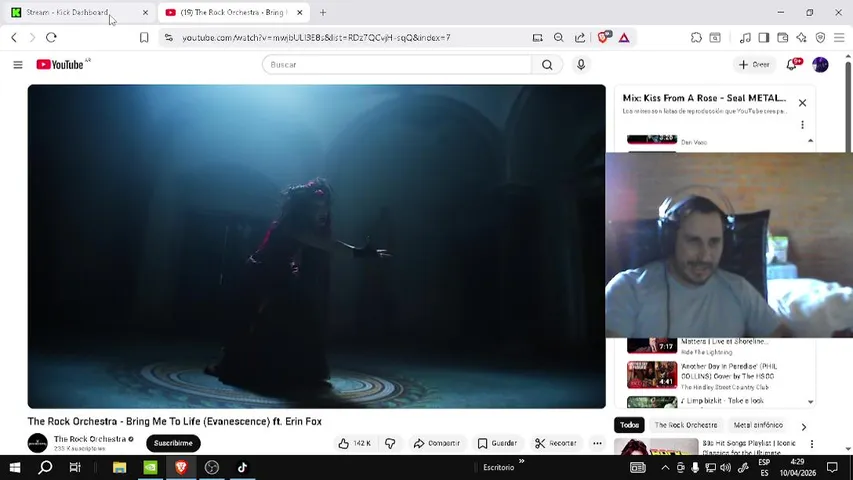853x480 pixels.
Task: Open Windows Start menu
Action: pyautogui.click(x=15, y=467)
